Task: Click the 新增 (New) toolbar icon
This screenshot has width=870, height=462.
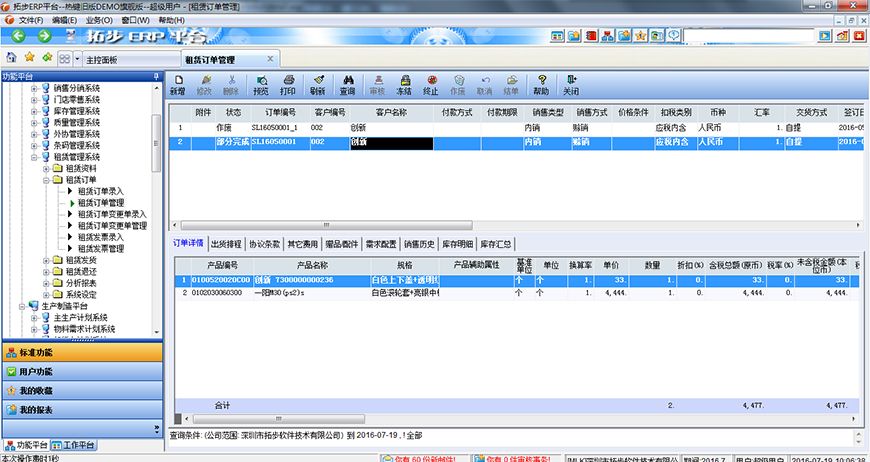Action: 177,84
